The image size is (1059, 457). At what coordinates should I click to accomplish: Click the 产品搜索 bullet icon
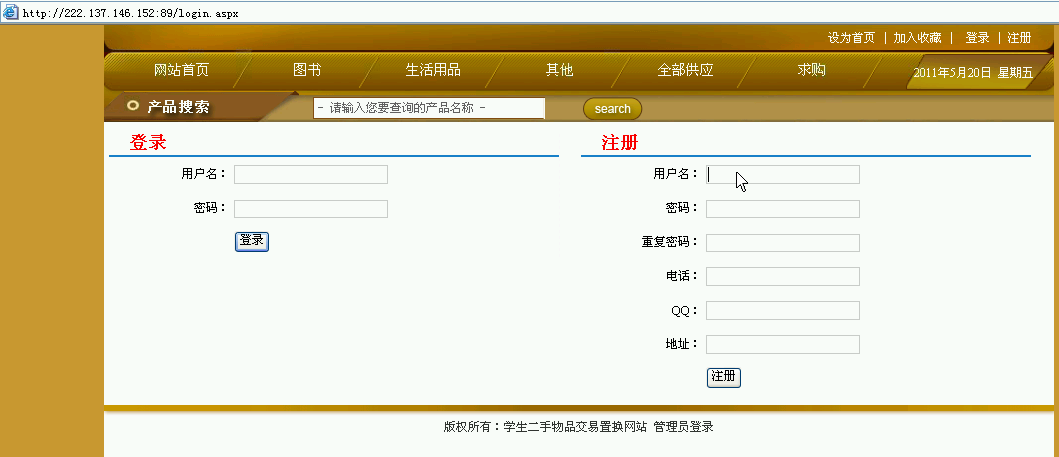[133, 105]
